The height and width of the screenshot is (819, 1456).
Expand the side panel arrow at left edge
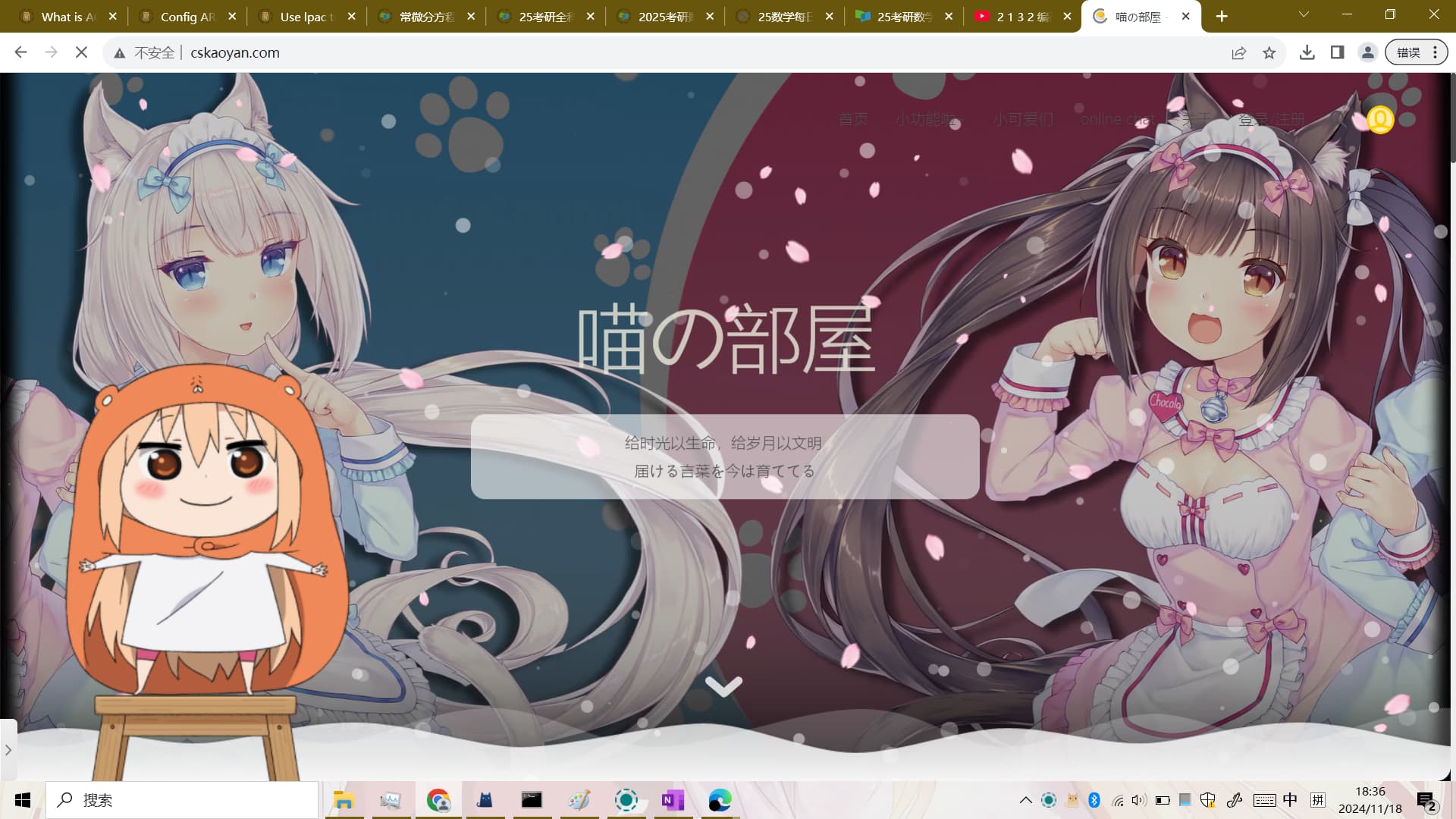click(x=8, y=750)
